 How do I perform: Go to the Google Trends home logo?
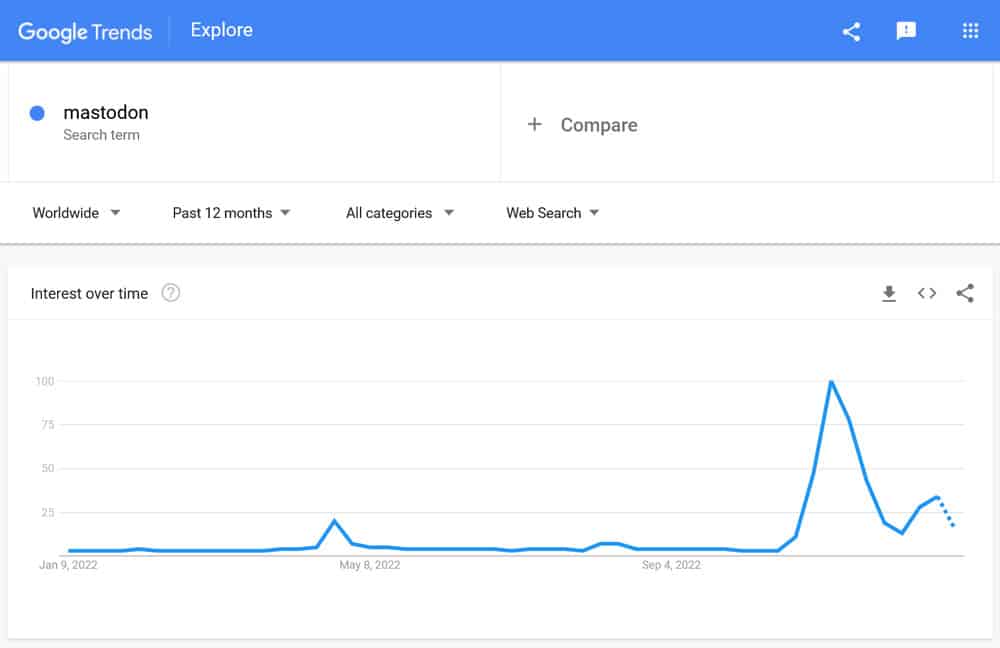pos(85,31)
